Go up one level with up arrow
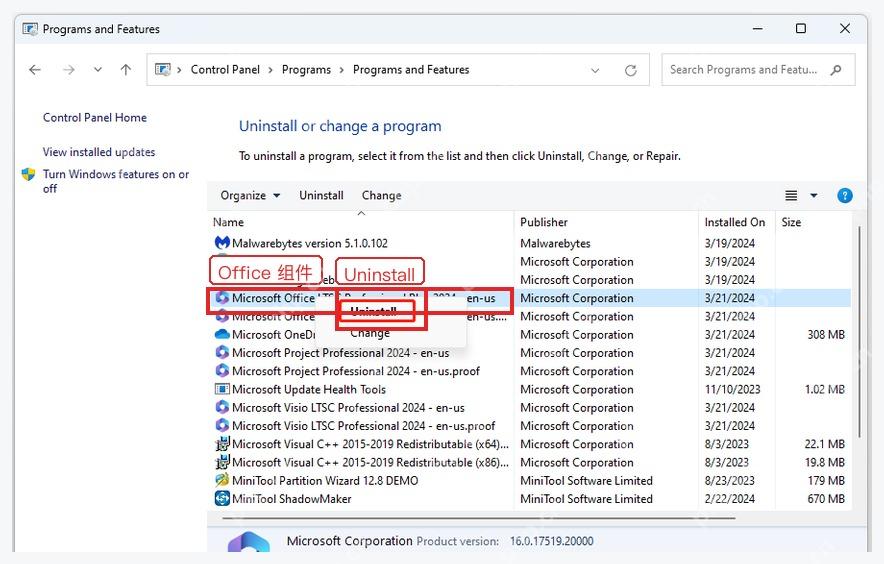The image size is (884, 564). (126, 70)
